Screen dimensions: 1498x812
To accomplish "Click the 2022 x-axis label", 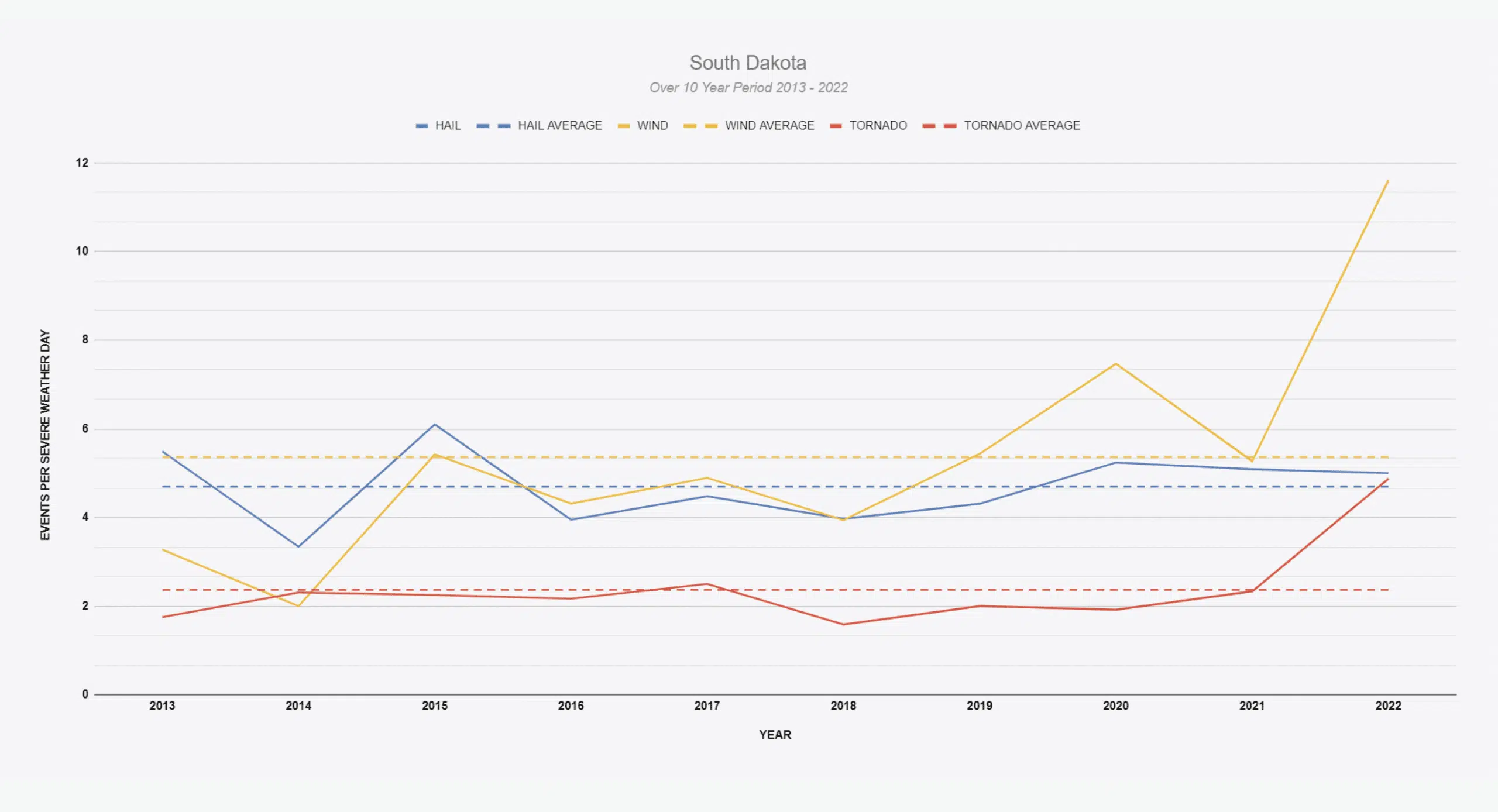I will click(x=1387, y=706).
